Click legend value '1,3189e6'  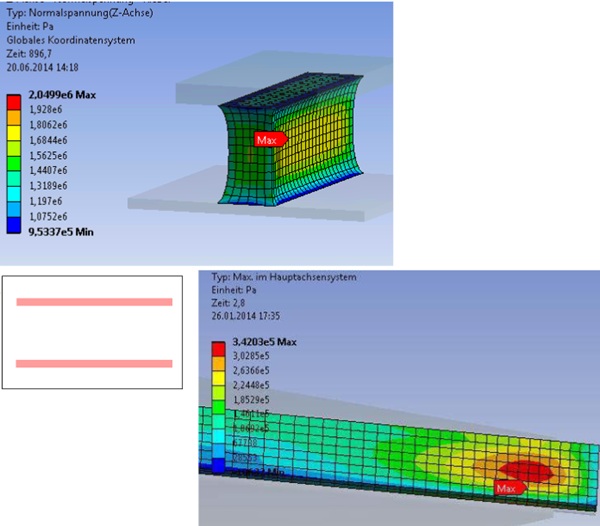coord(48,186)
